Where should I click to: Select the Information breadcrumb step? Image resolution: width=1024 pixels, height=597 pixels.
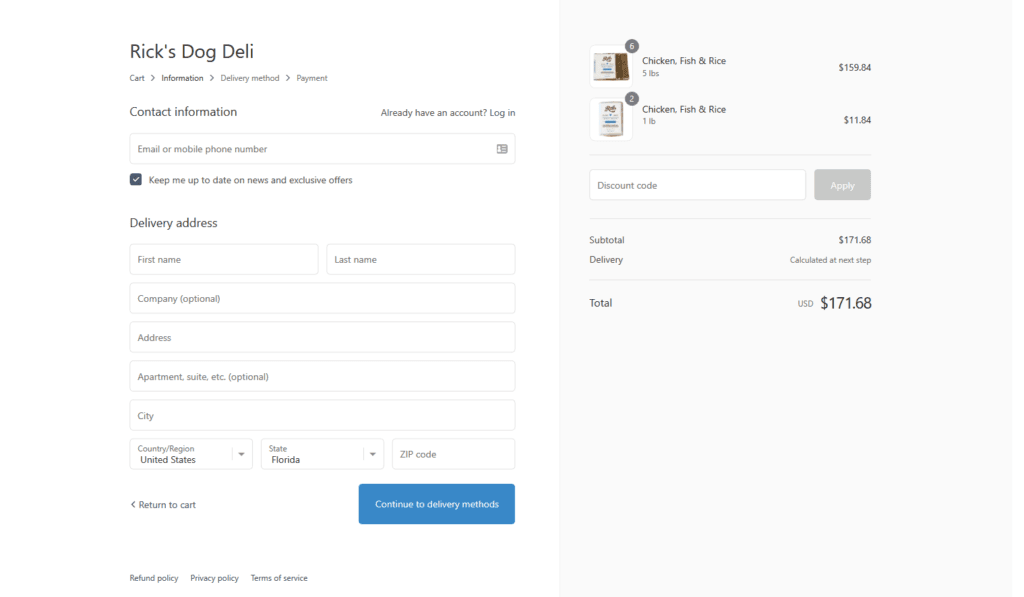[x=182, y=78]
